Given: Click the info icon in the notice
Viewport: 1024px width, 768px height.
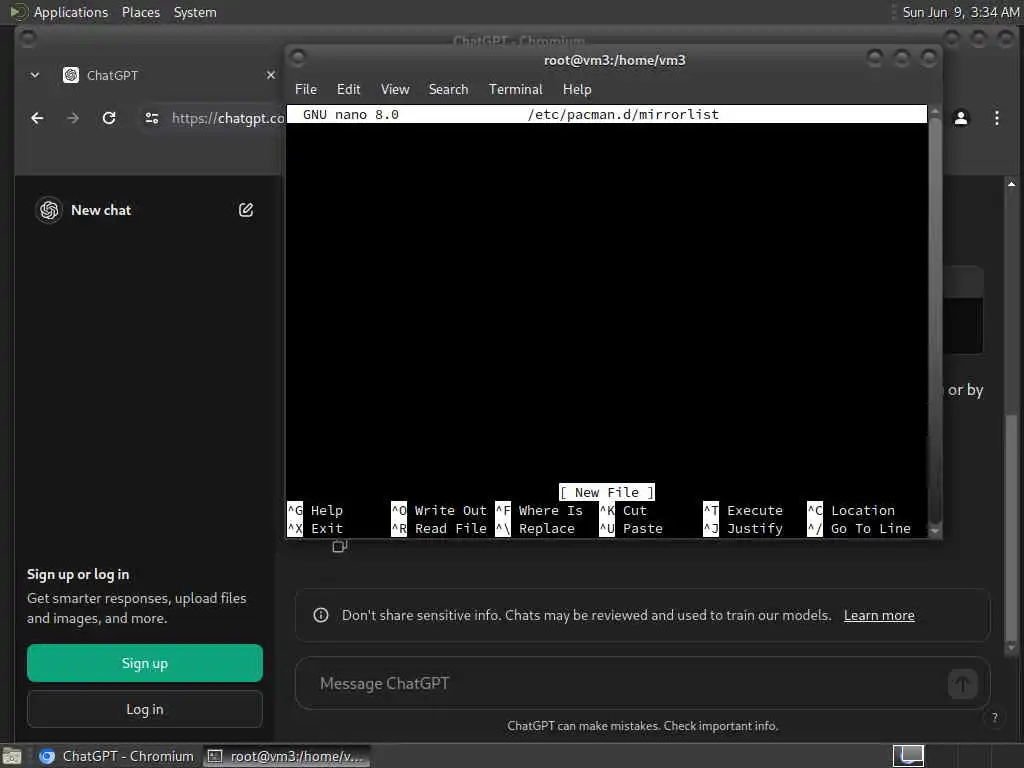Looking at the screenshot, I should coord(321,615).
